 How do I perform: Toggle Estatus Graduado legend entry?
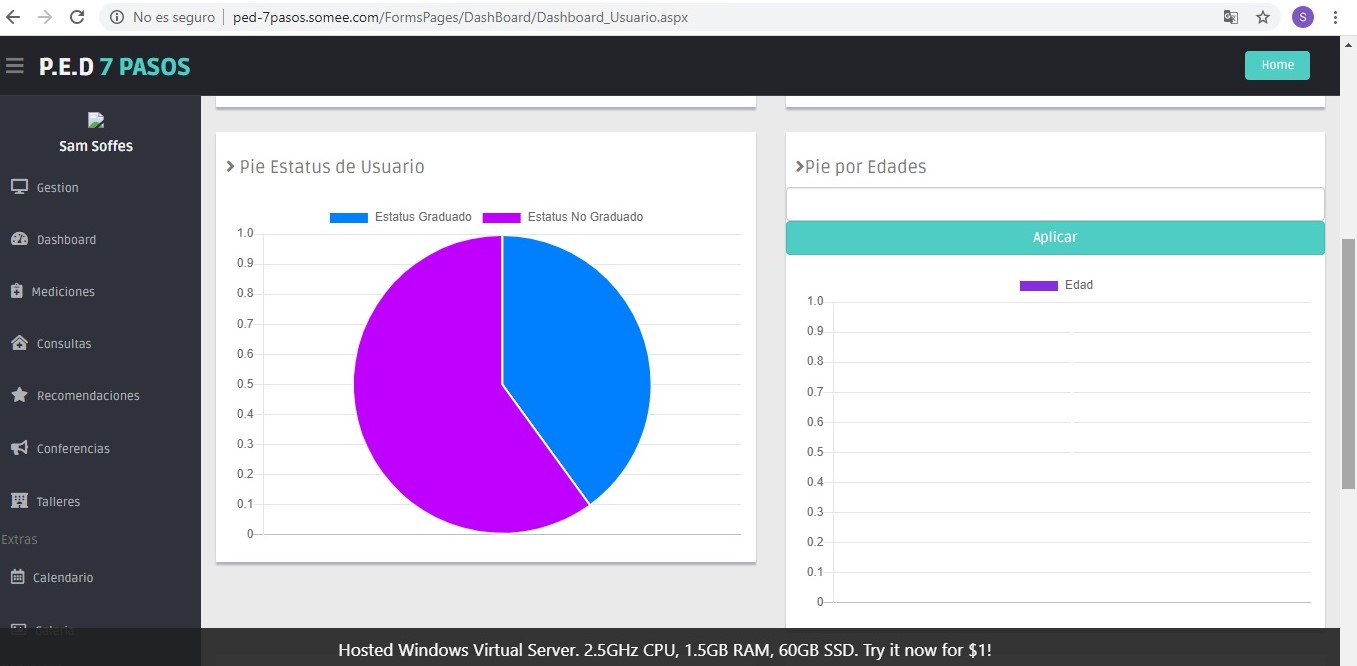click(400, 217)
